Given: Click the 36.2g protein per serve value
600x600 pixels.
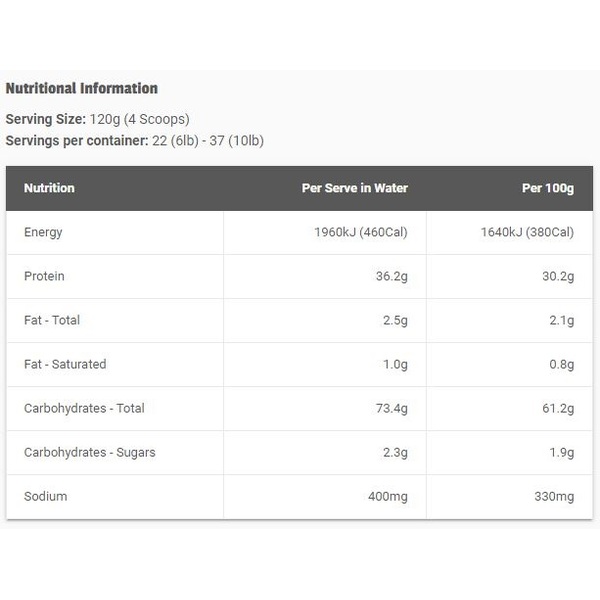Looking at the screenshot, I should [x=392, y=276].
